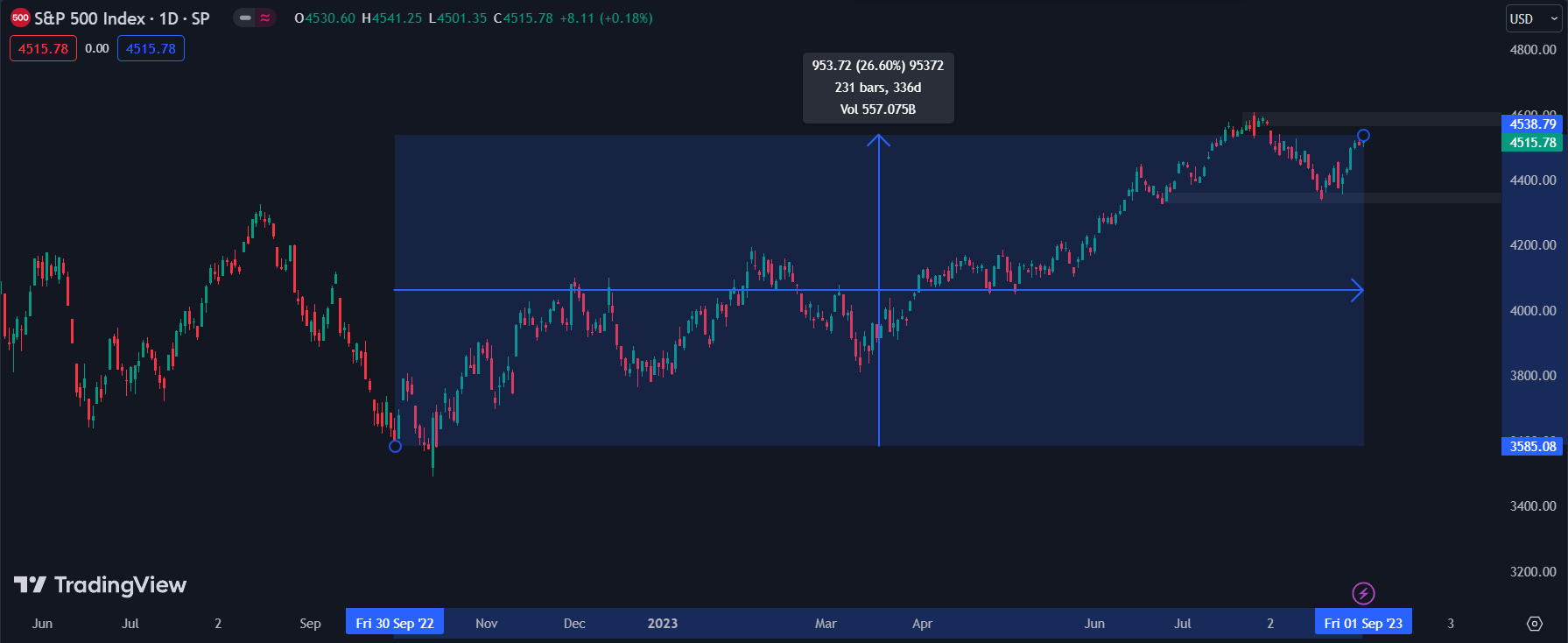This screenshot has height=643, width=1568.
Task: Click the gray dash status indicator
Action: tap(244, 18)
